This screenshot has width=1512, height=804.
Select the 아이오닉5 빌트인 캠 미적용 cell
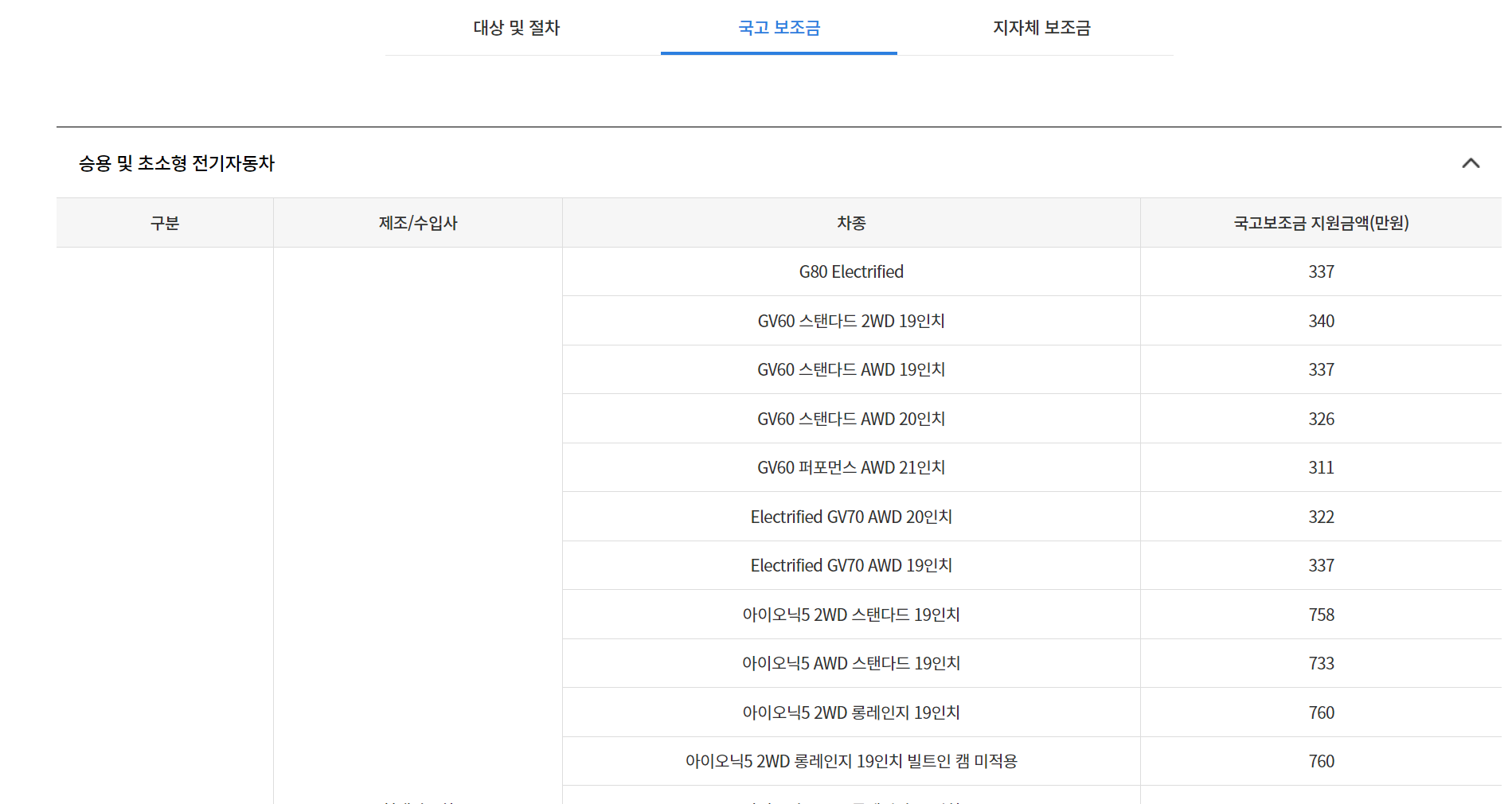(x=851, y=762)
